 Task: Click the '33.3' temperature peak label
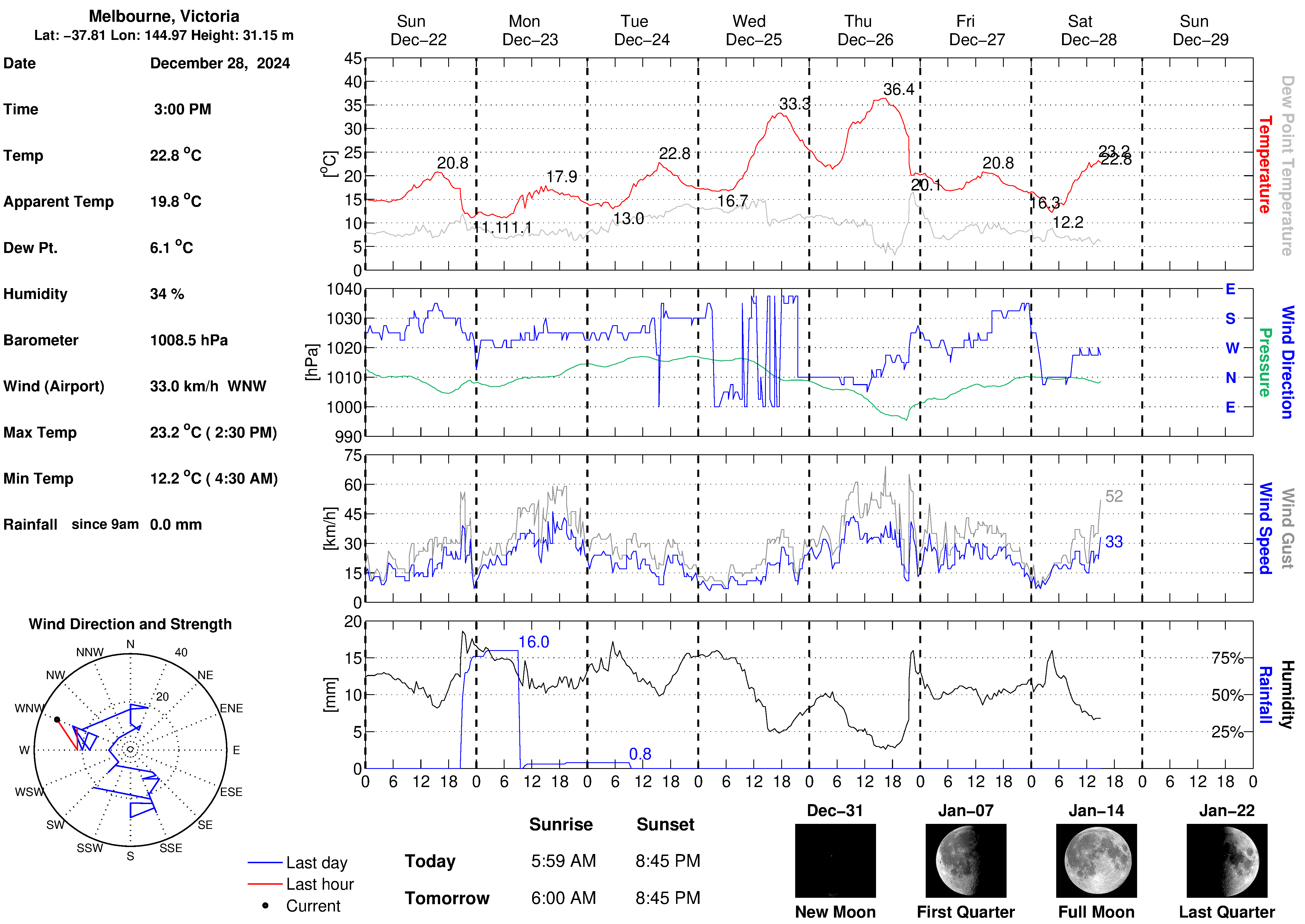(794, 104)
